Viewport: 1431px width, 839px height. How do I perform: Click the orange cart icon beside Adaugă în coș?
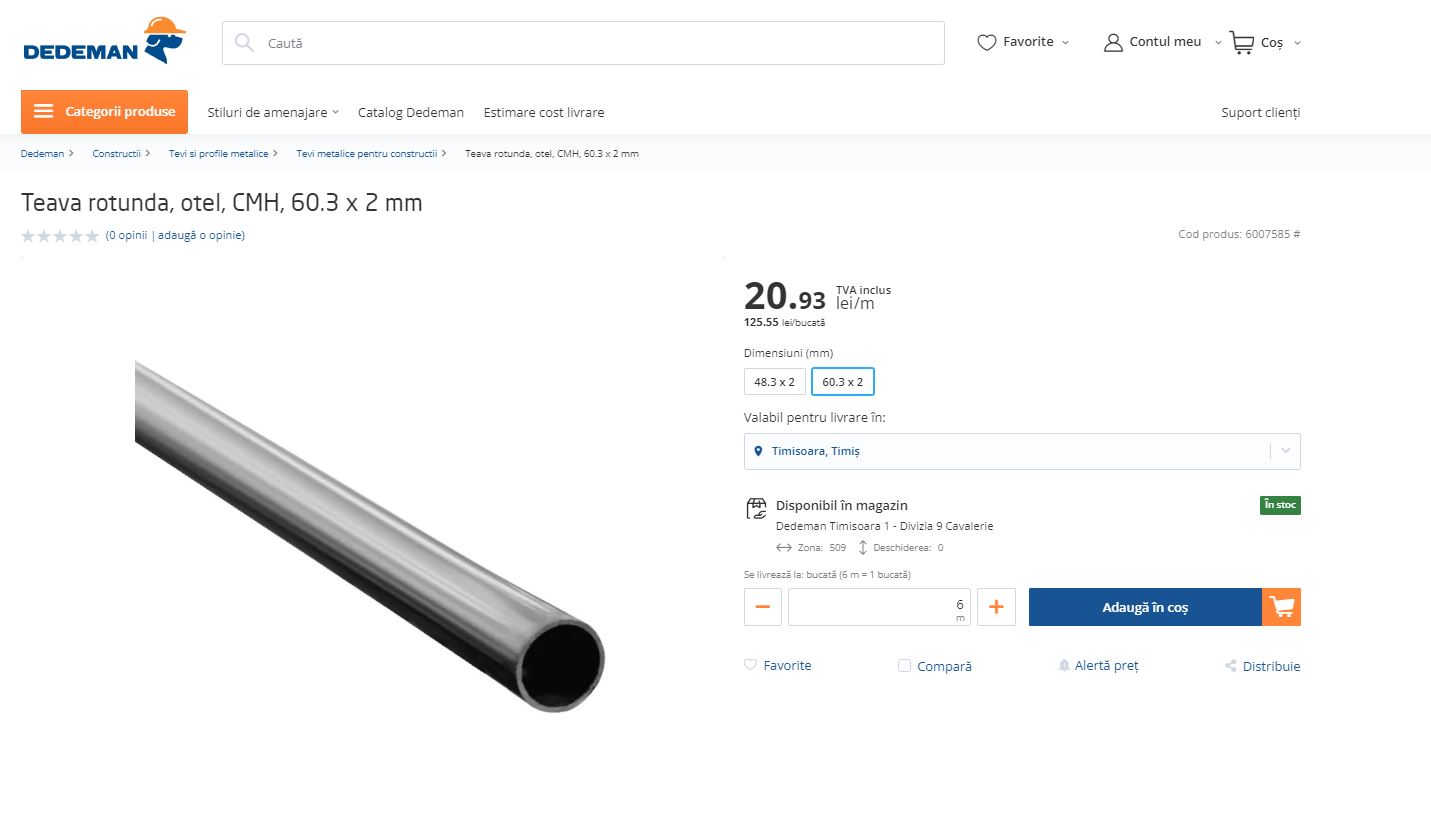pos(1281,607)
